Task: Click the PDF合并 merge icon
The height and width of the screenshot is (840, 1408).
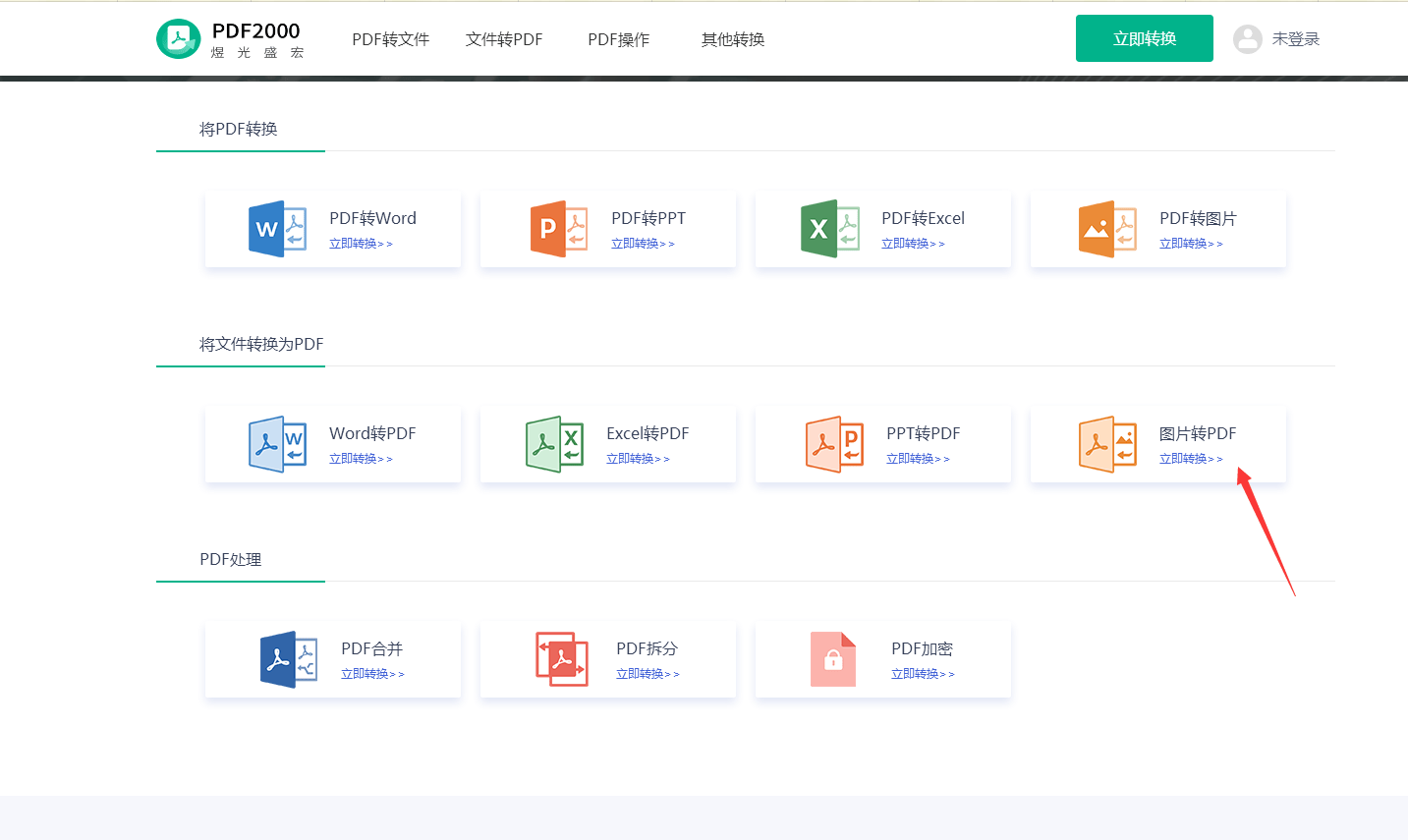Action: pos(289,659)
